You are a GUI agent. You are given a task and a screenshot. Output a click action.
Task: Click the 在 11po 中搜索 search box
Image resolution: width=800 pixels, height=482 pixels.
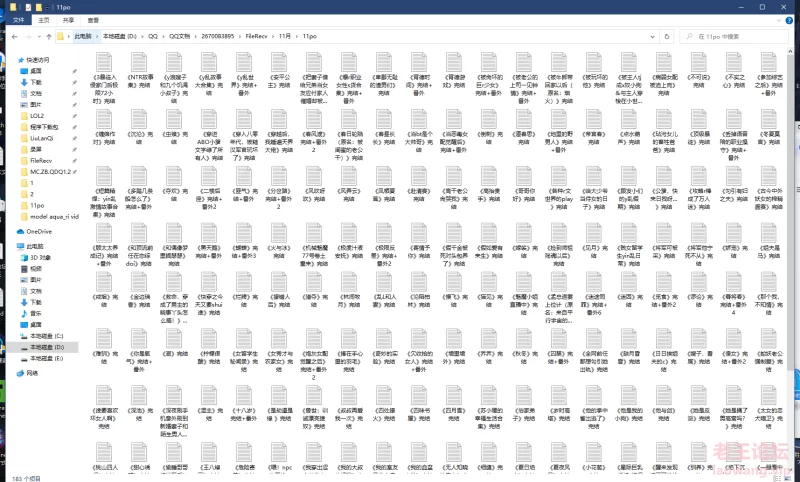coord(733,37)
